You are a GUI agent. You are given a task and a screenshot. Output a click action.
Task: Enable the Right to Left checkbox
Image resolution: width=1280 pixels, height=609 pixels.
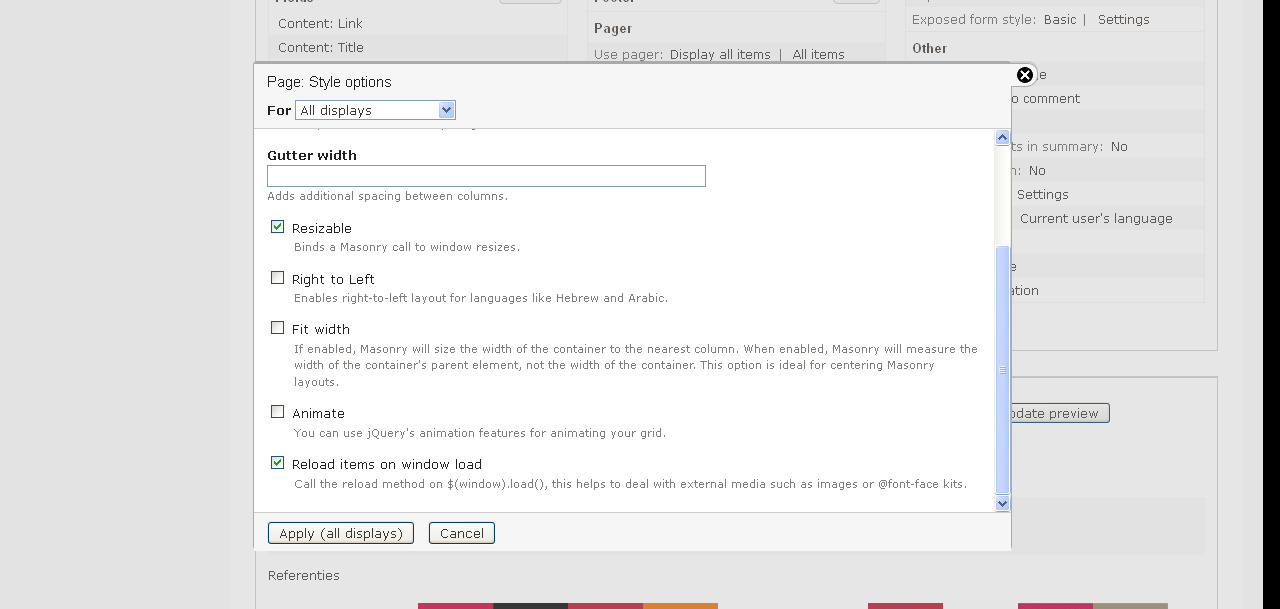[x=278, y=278]
